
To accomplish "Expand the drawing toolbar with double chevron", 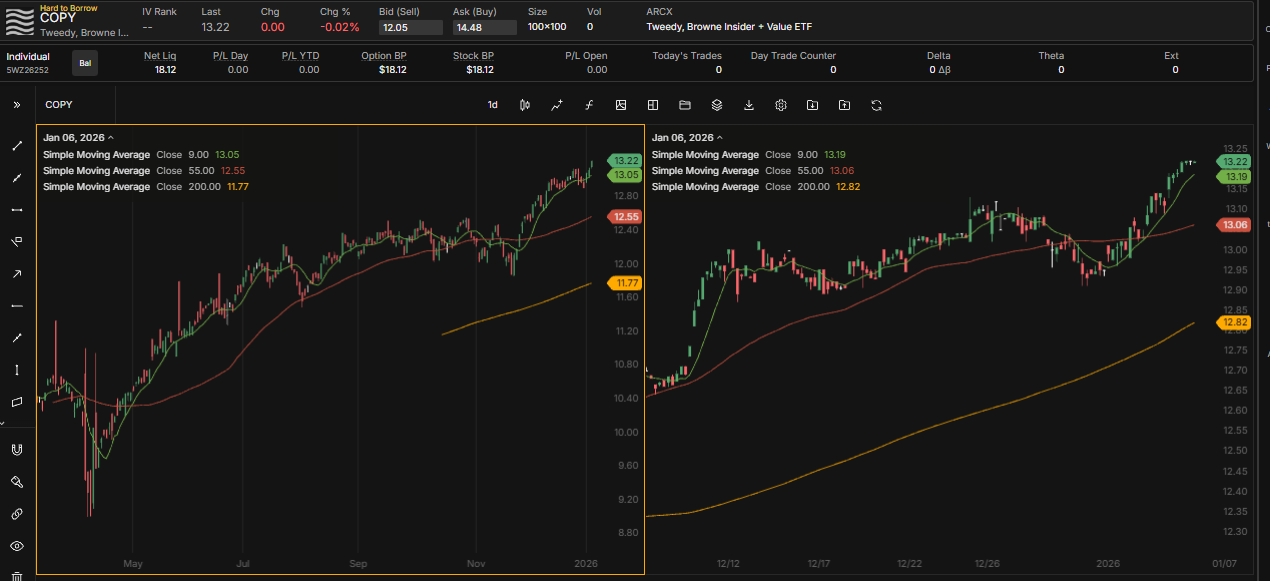I will [x=17, y=105].
